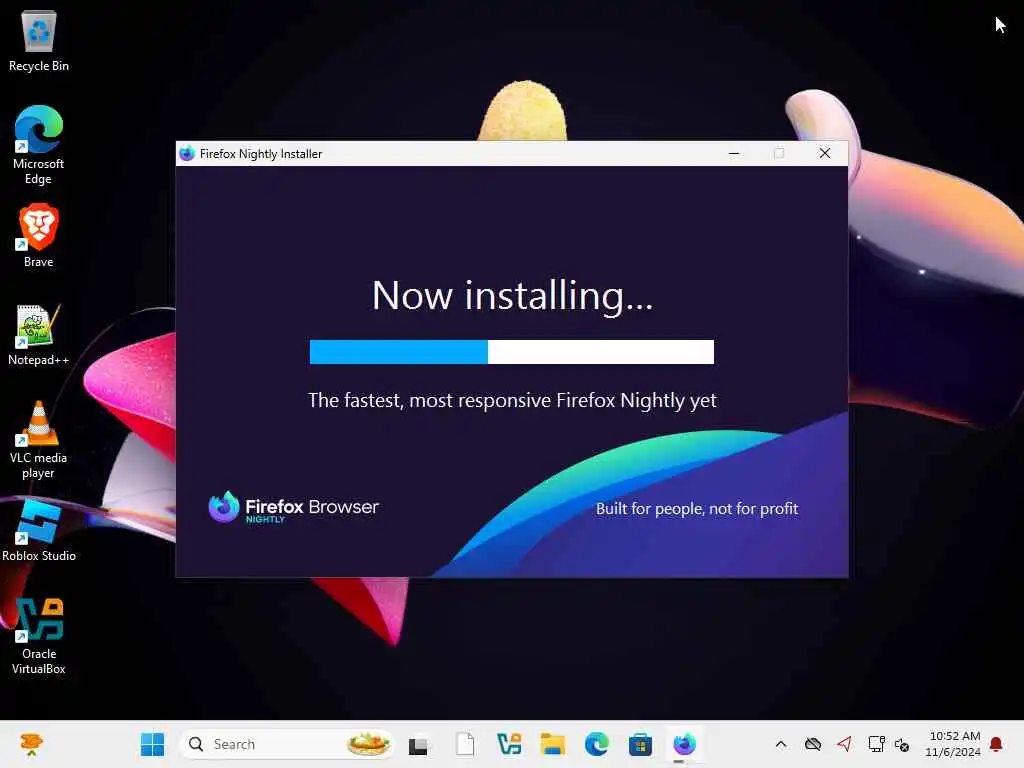Select the Microsoft Edge desktop shortcut
The width and height of the screenshot is (1024, 768).
[x=39, y=145]
